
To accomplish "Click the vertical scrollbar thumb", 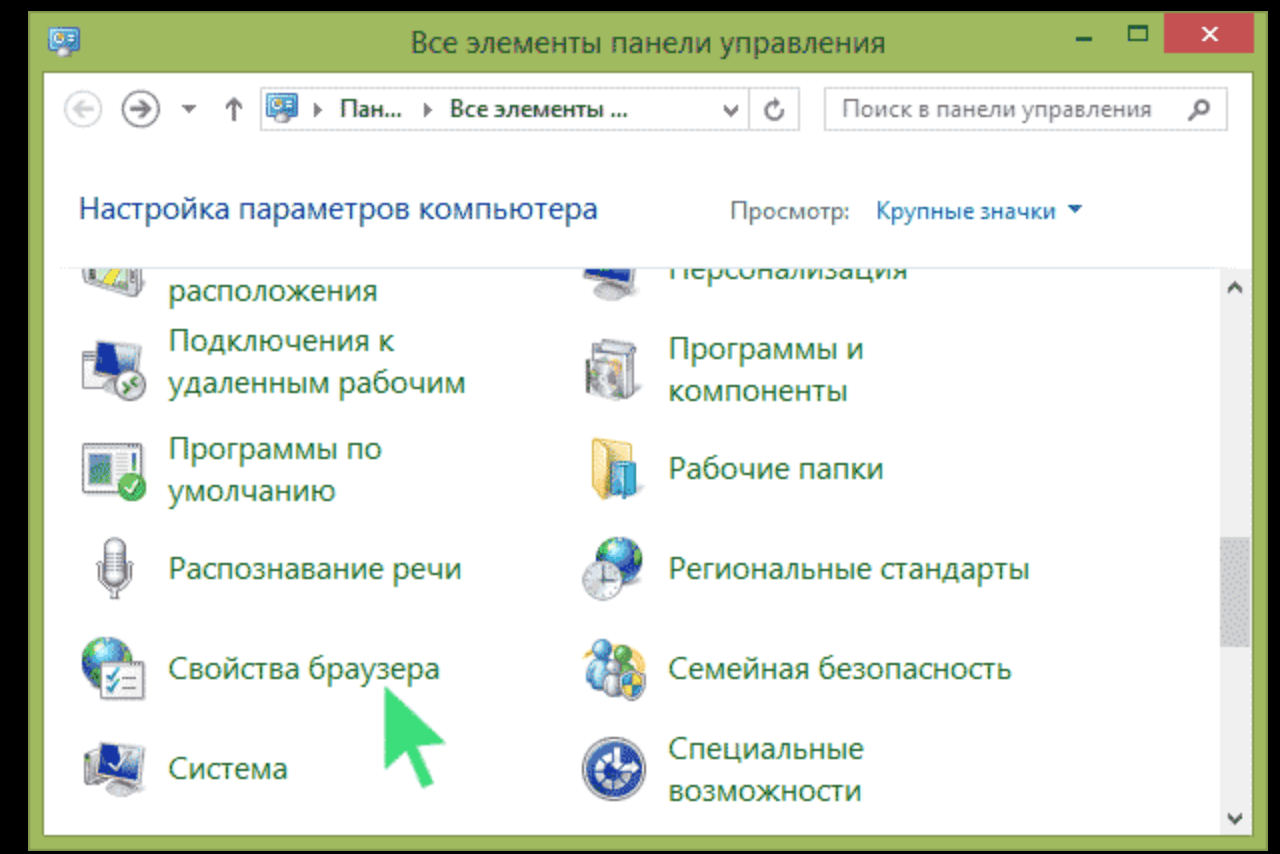I will (x=1234, y=593).
